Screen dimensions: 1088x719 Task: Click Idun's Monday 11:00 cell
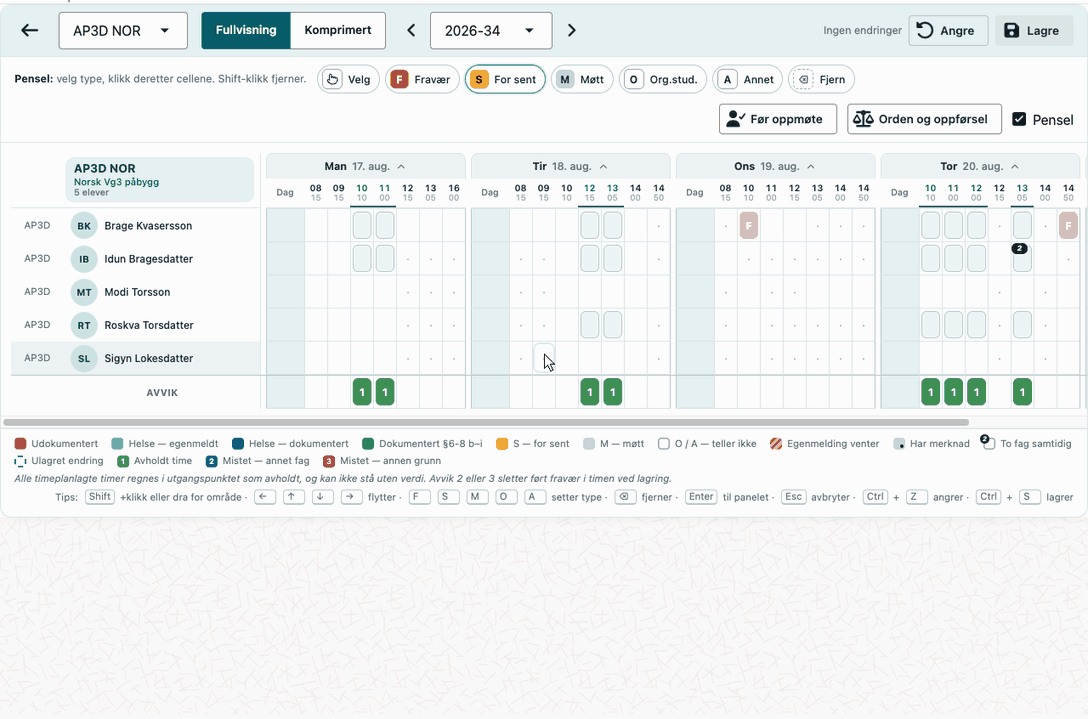pos(385,258)
